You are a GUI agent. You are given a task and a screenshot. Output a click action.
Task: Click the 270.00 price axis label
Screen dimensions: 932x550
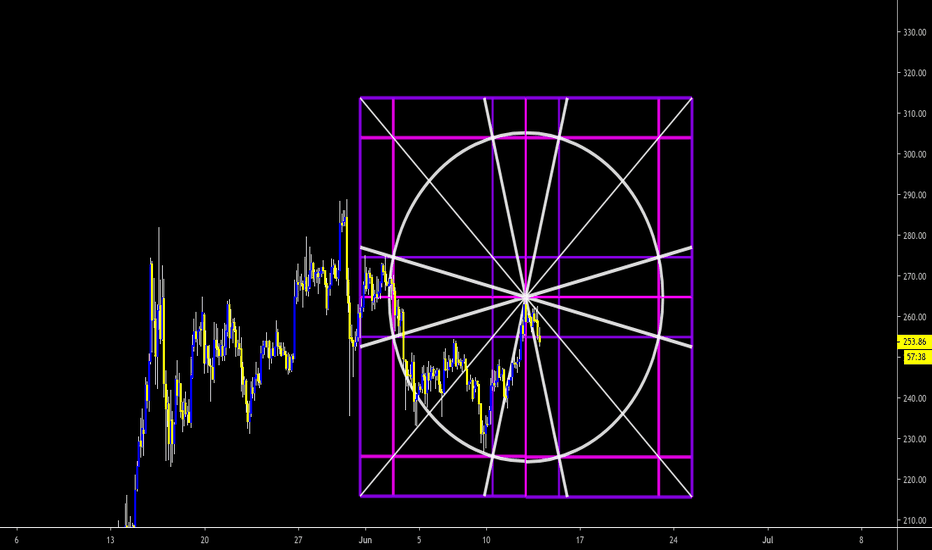coord(915,276)
